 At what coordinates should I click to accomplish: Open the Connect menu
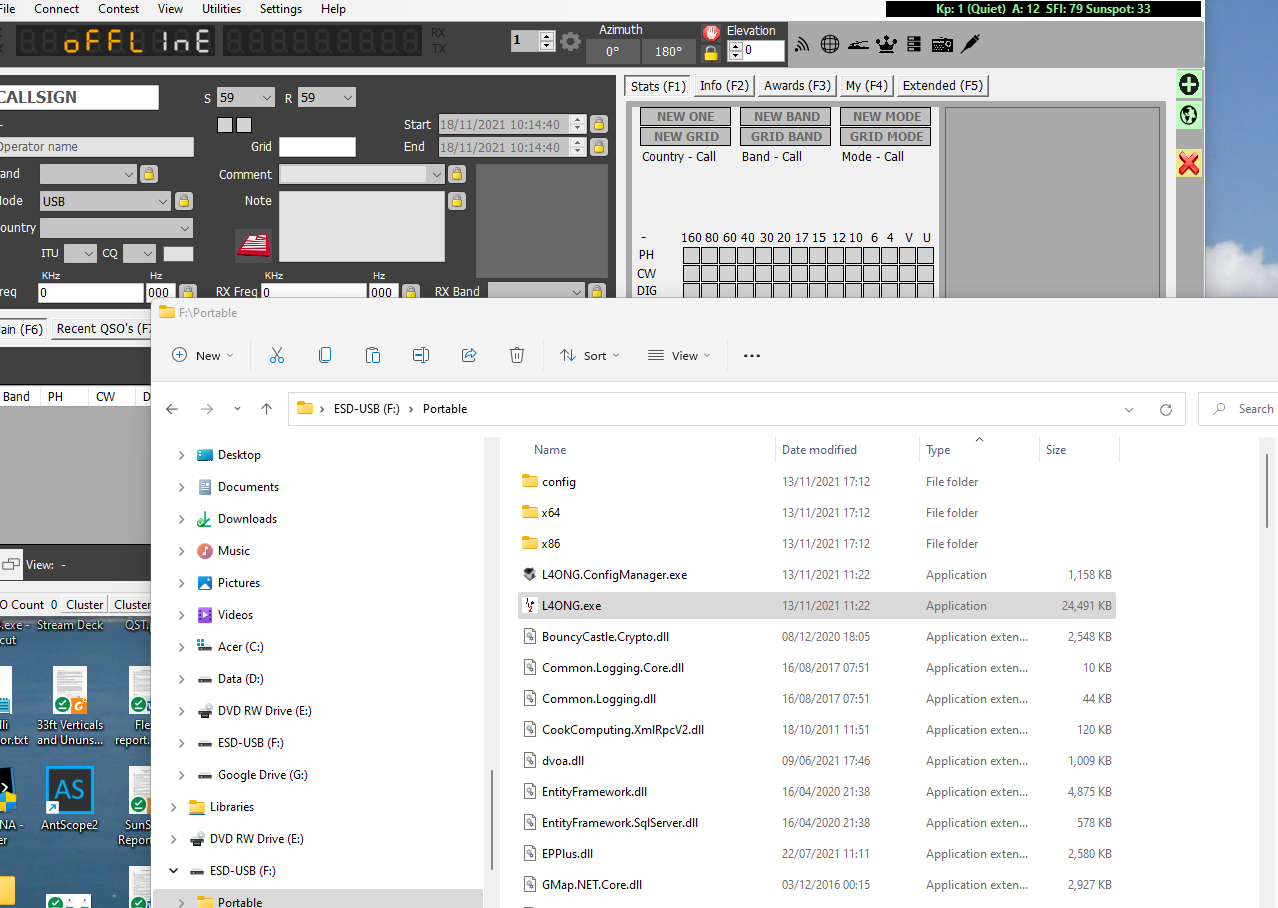point(57,9)
